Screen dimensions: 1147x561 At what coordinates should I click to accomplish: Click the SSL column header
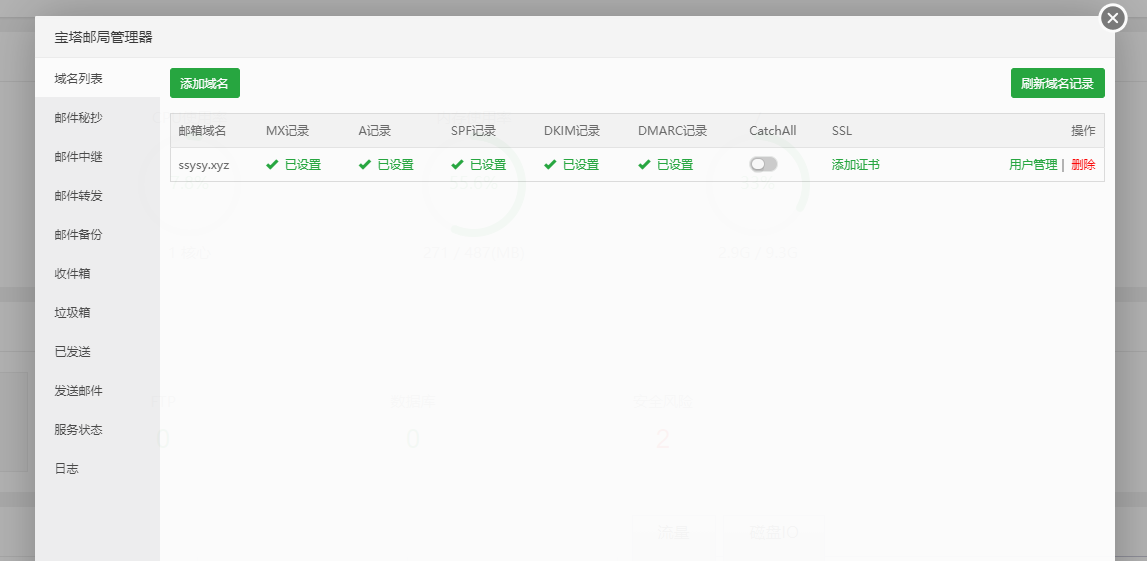[842, 132]
